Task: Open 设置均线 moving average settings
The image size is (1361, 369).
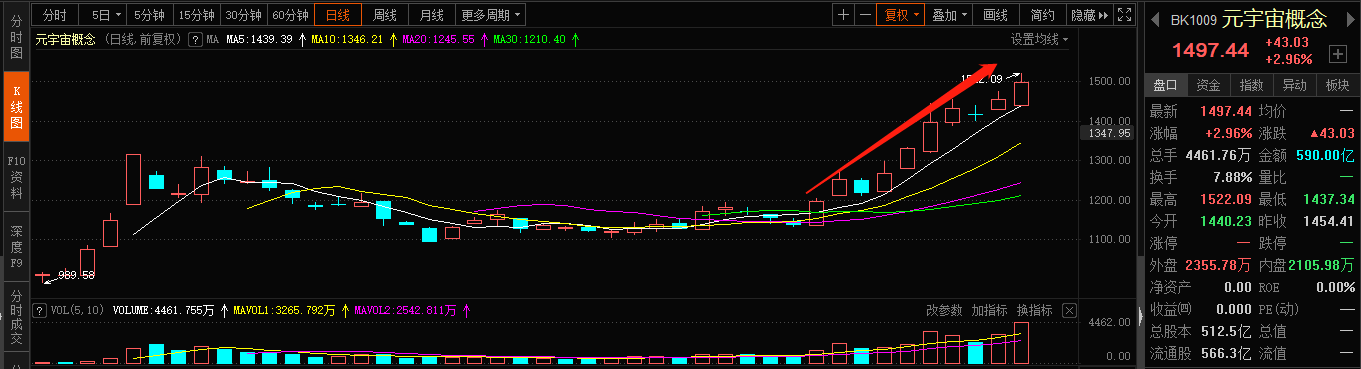Action: [x=1038, y=39]
